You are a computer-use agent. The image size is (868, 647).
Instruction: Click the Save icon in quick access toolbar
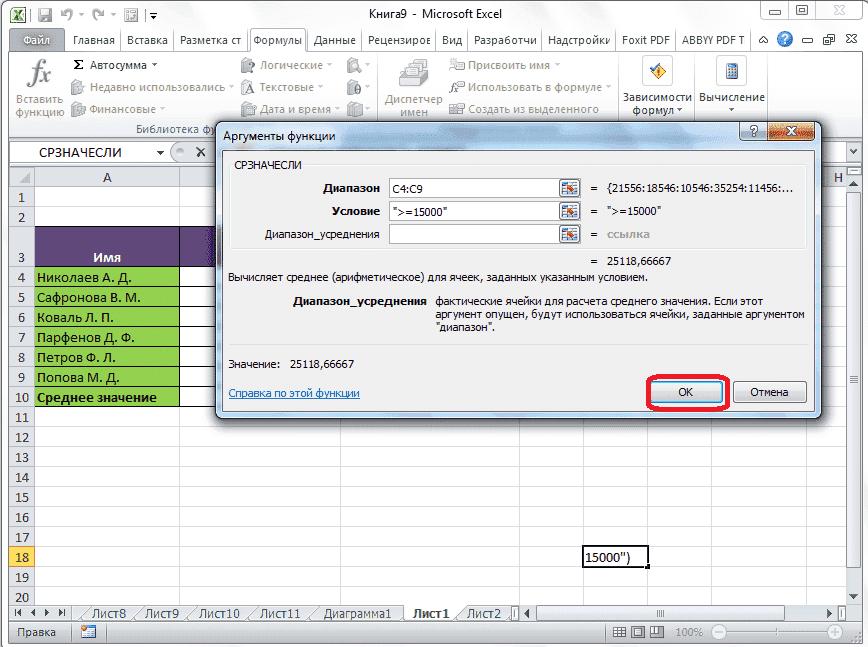coord(42,13)
